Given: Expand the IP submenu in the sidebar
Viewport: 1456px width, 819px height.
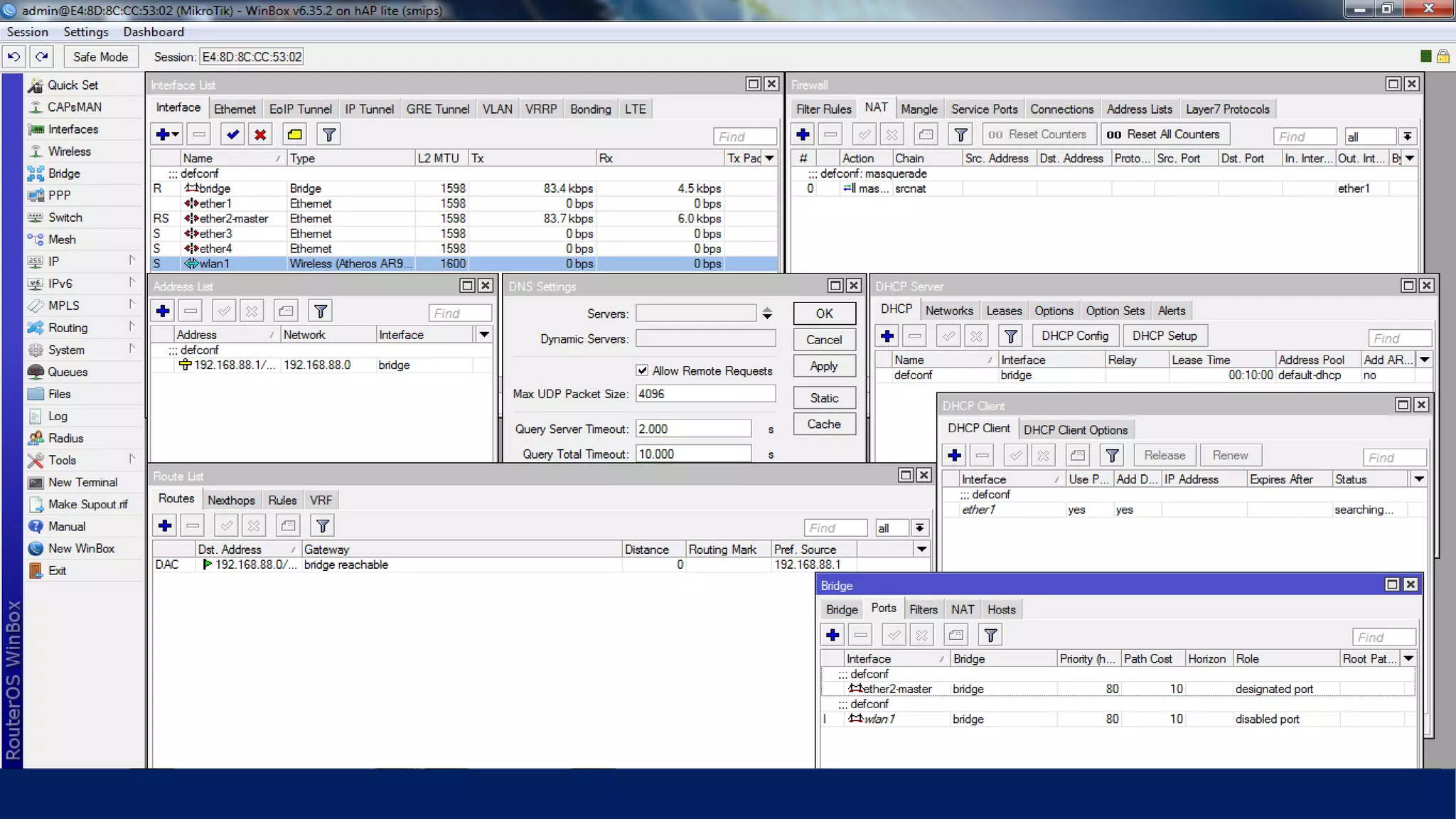Looking at the screenshot, I should point(53,261).
